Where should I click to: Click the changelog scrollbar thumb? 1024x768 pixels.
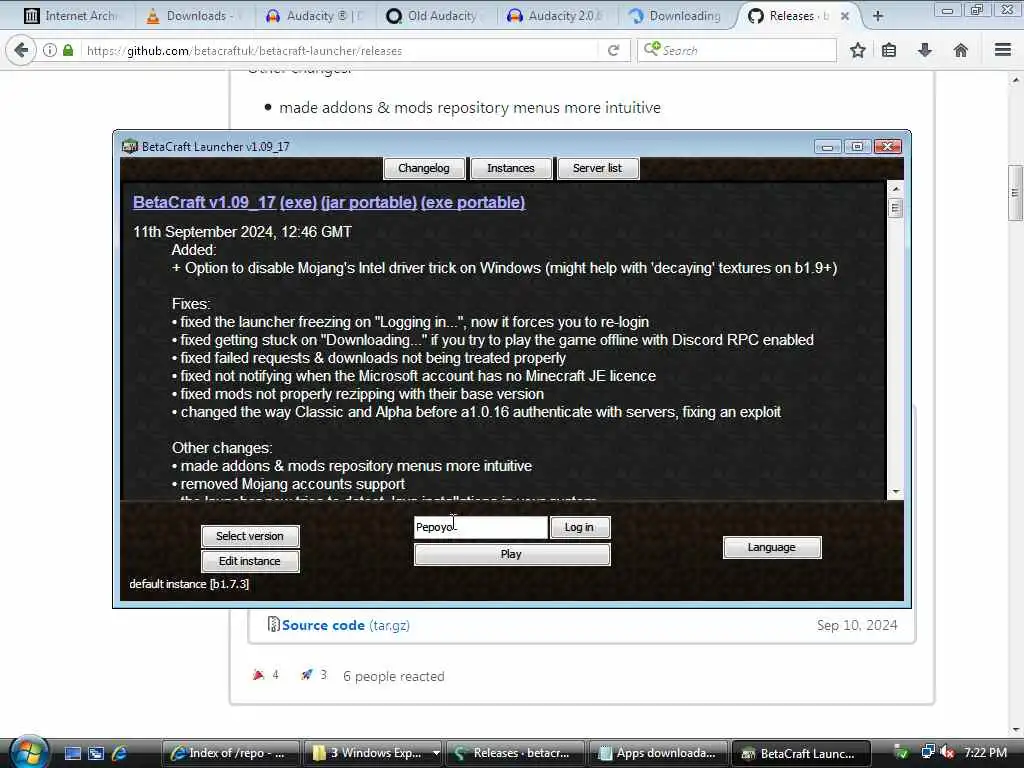pyautogui.click(x=895, y=208)
